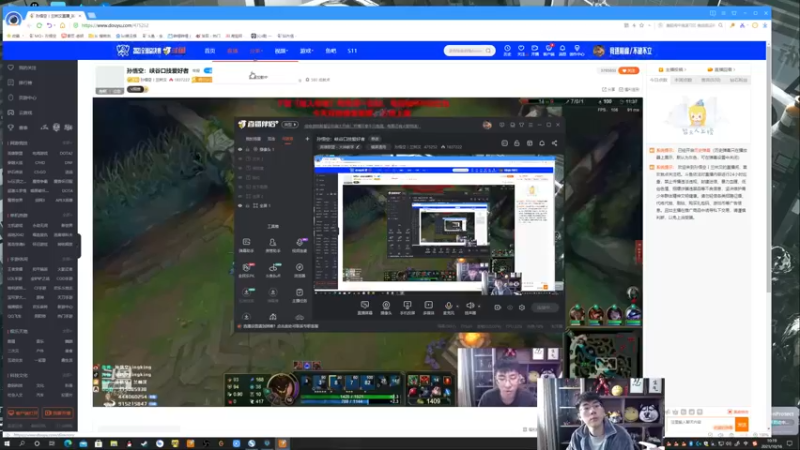
Task: Open the toolbox tool with the purple badge
Action: (x=299, y=244)
